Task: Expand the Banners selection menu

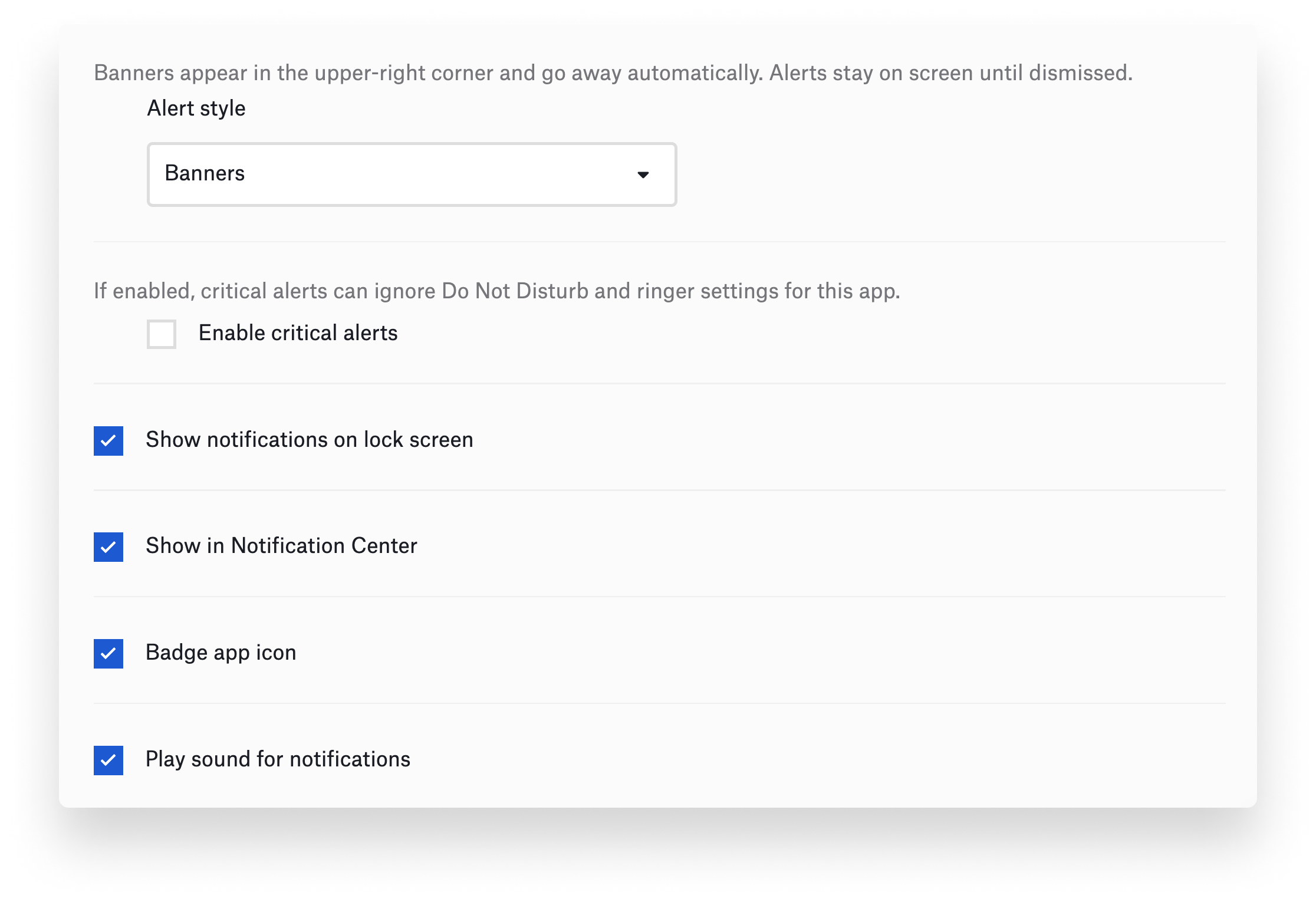Action: (411, 174)
